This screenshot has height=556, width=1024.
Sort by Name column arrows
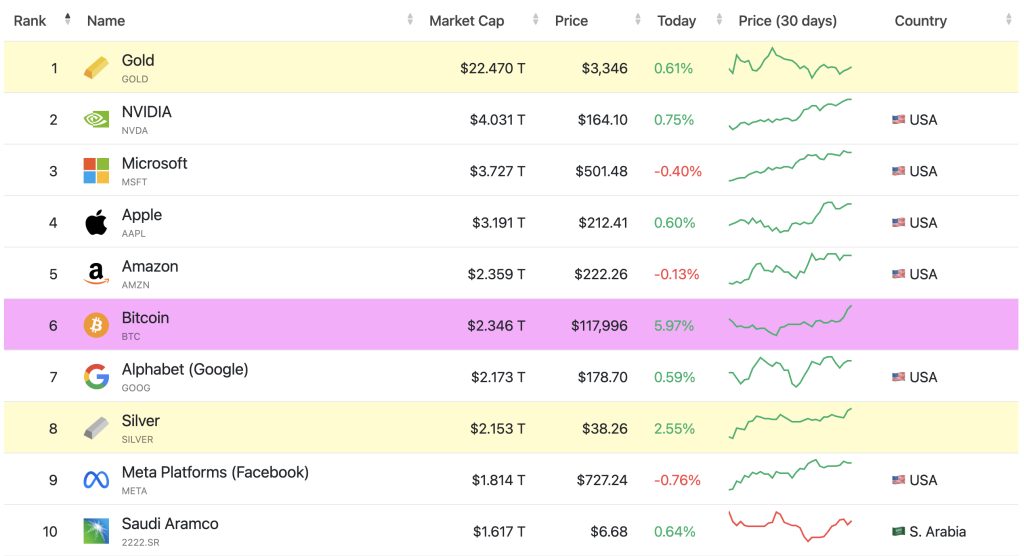(410, 21)
